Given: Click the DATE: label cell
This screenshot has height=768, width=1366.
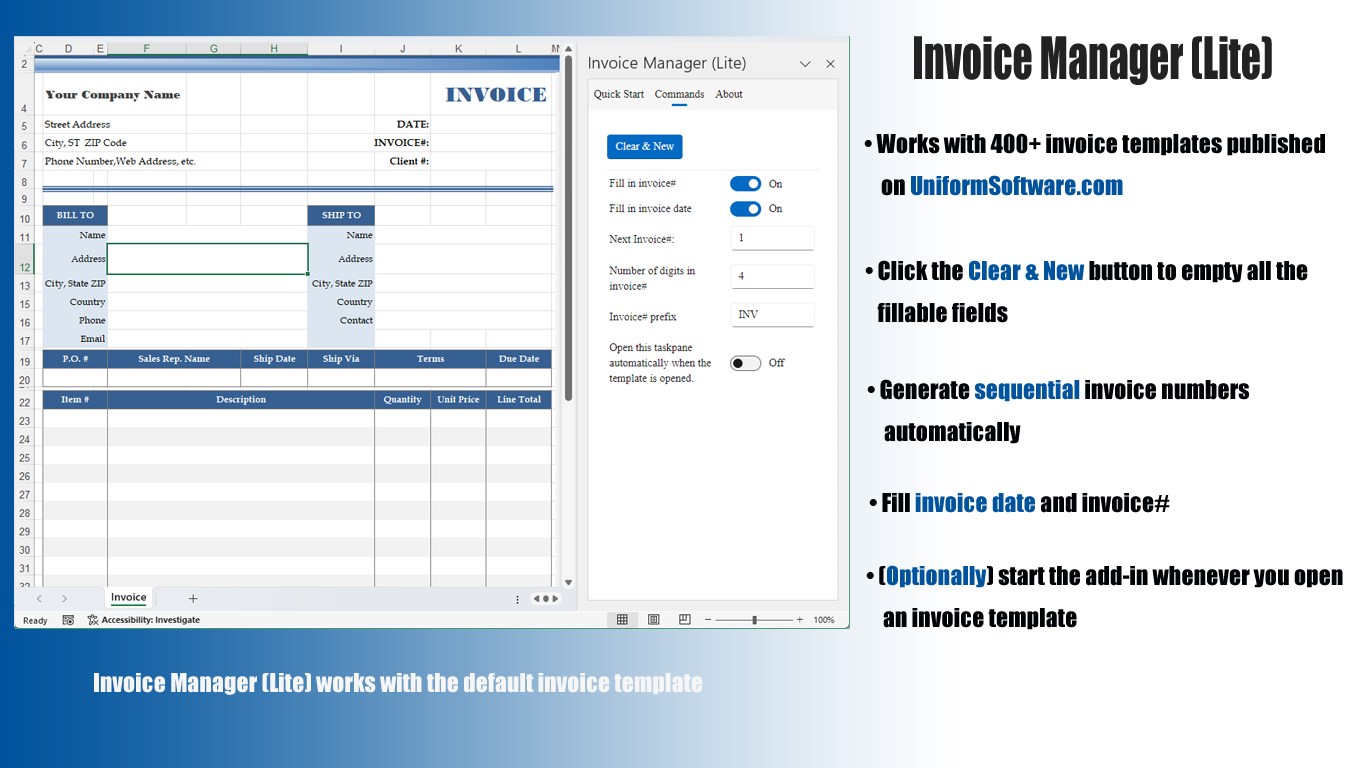Looking at the screenshot, I should (413, 125).
